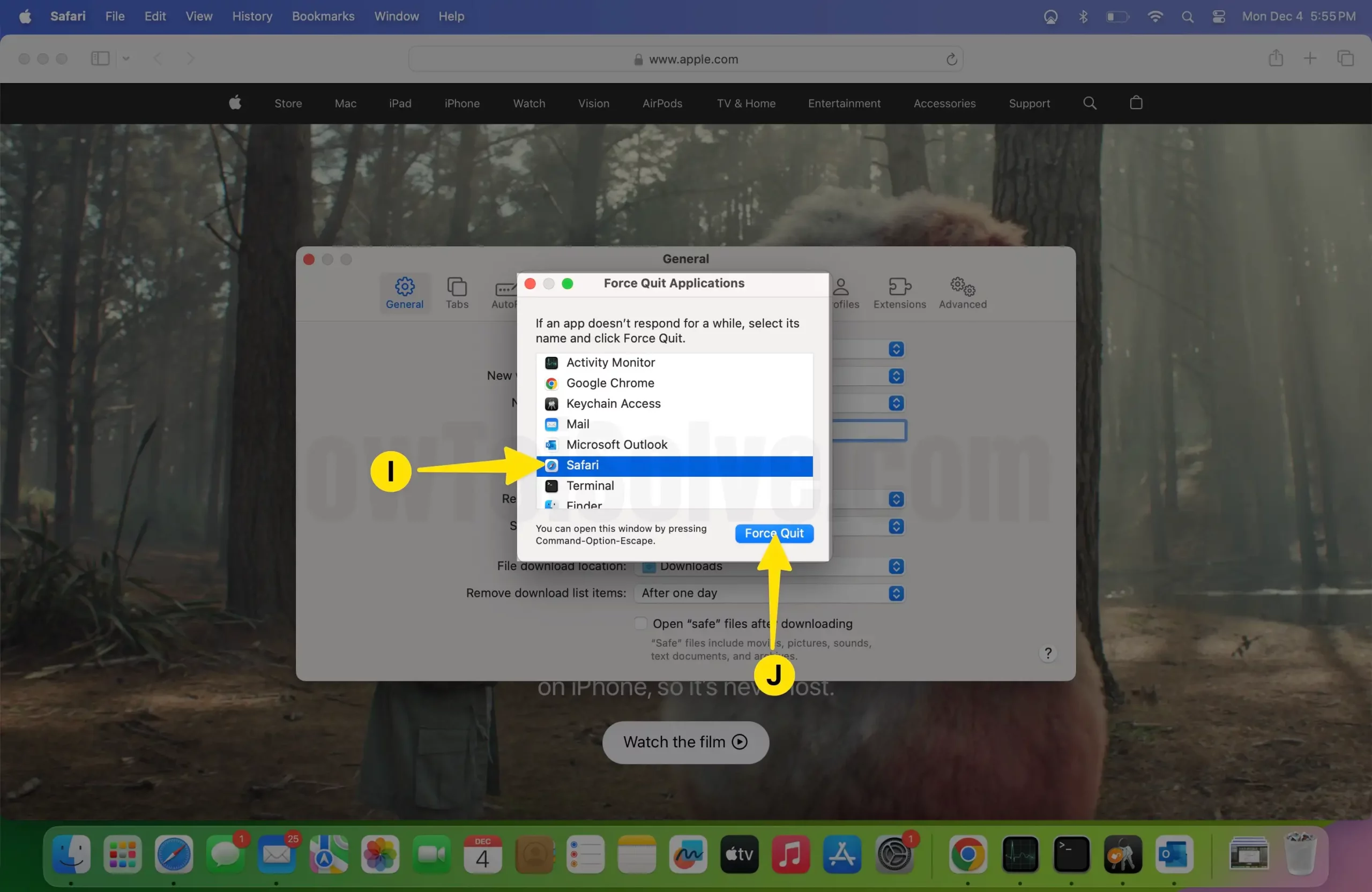Open Launchpad in the Dock
The height and width of the screenshot is (892, 1372).
(x=122, y=853)
